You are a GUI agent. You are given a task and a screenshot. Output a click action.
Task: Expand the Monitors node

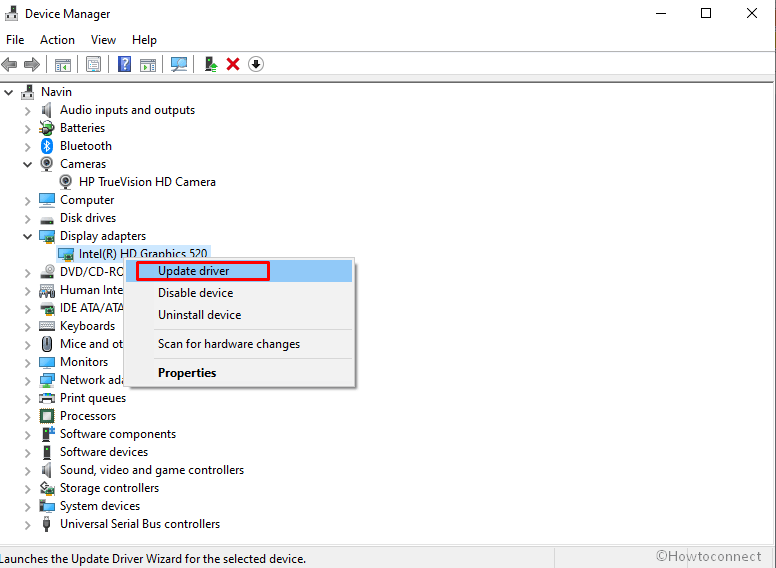[28, 363]
